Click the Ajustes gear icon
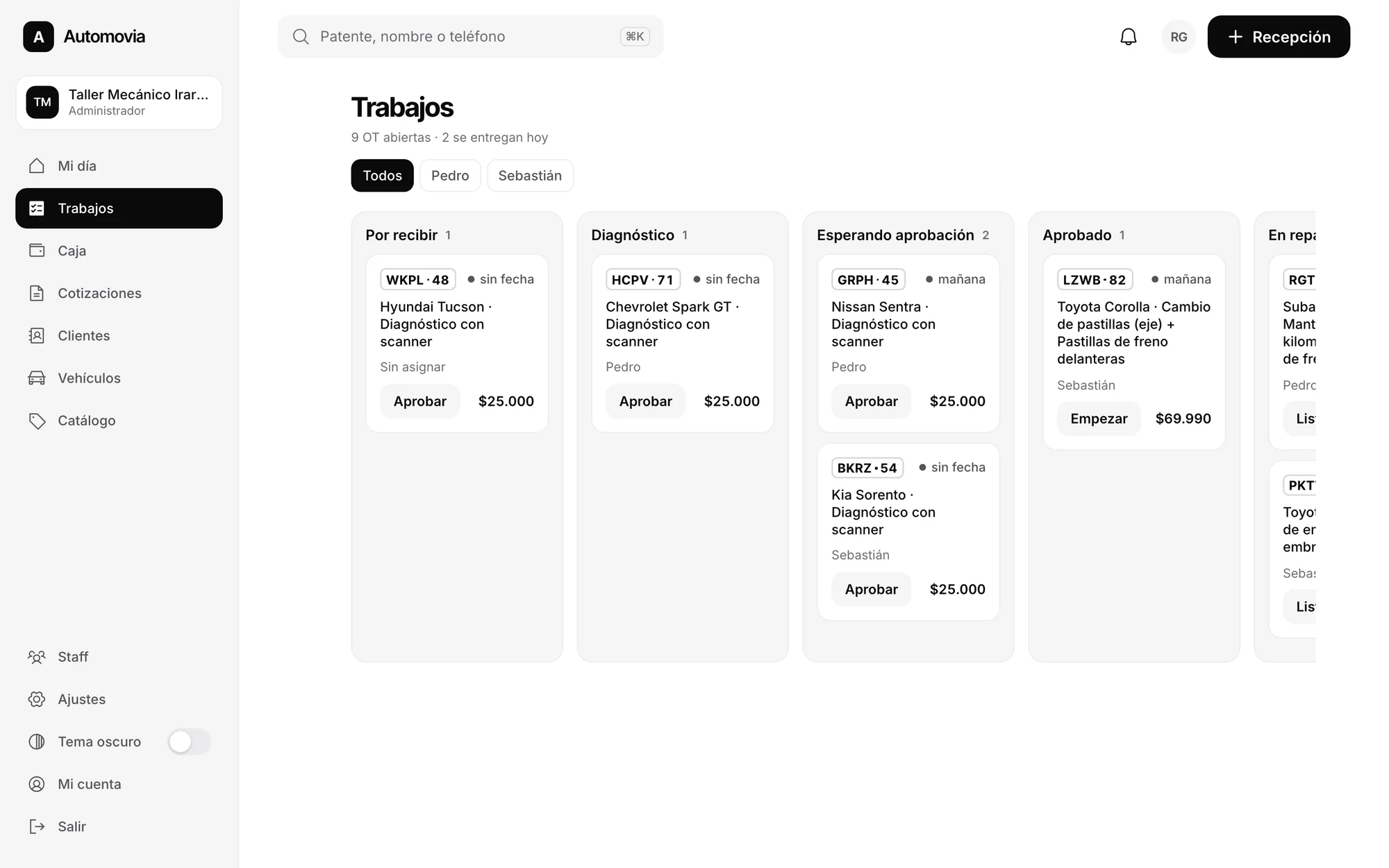The height and width of the screenshot is (868, 1389). click(x=37, y=699)
